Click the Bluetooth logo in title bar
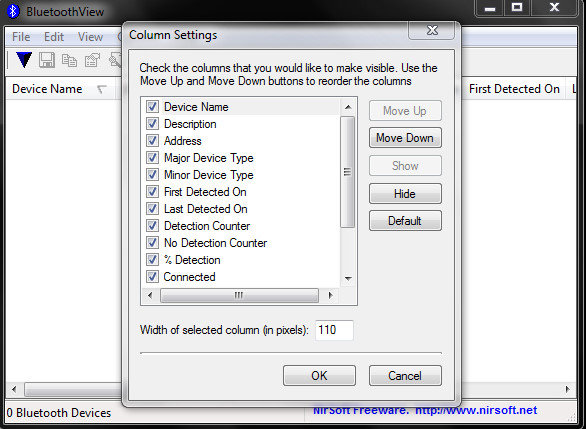This screenshot has width=586, height=429. 13,11
